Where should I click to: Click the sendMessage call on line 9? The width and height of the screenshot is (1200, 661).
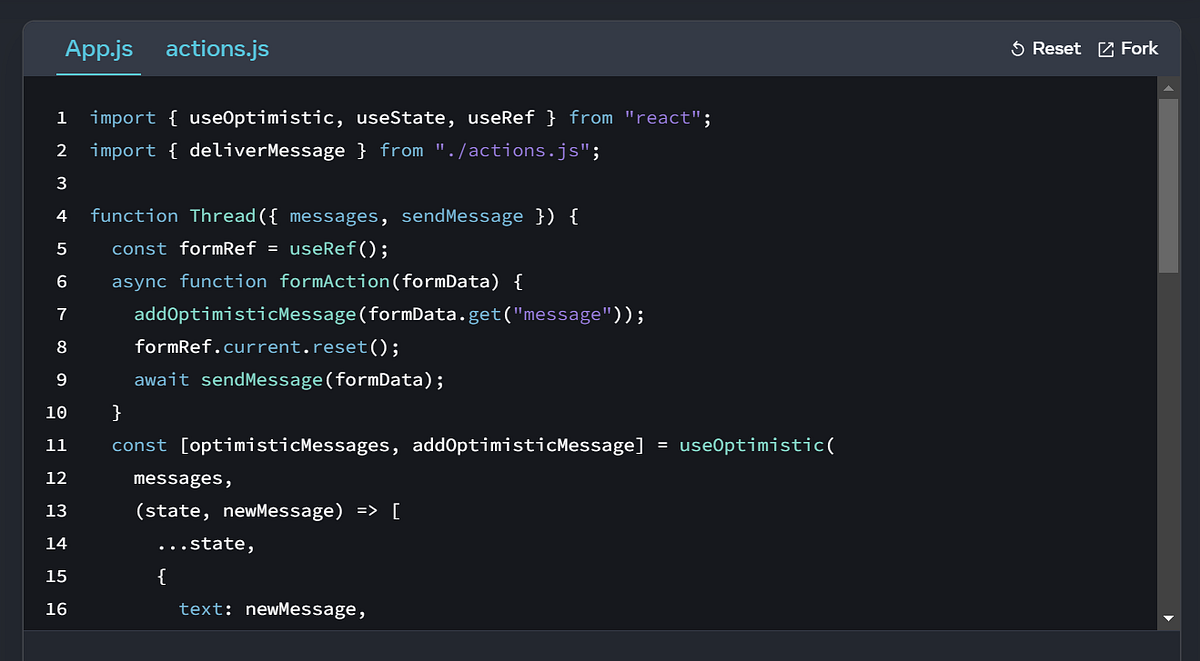[x=260, y=379]
